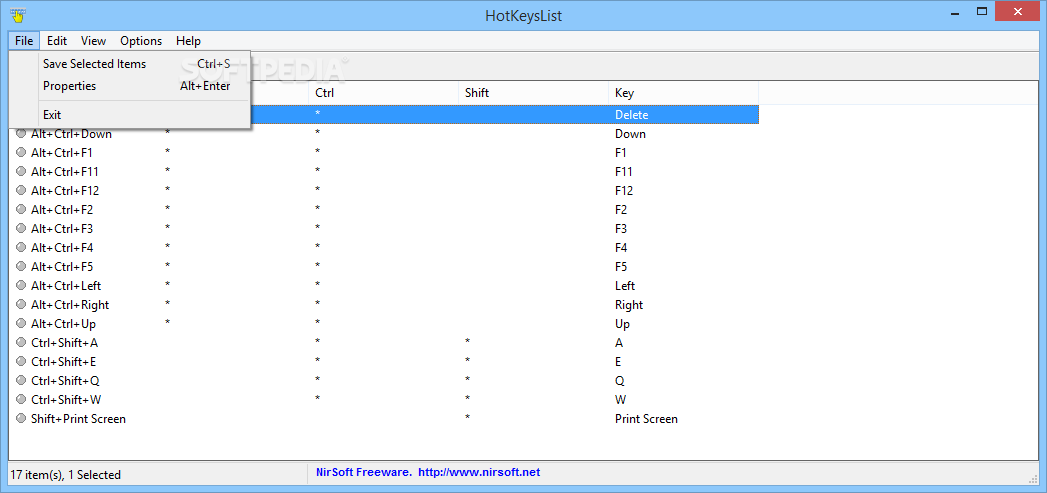The height and width of the screenshot is (493, 1047).
Task: Open the Options menu
Action: point(141,41)
